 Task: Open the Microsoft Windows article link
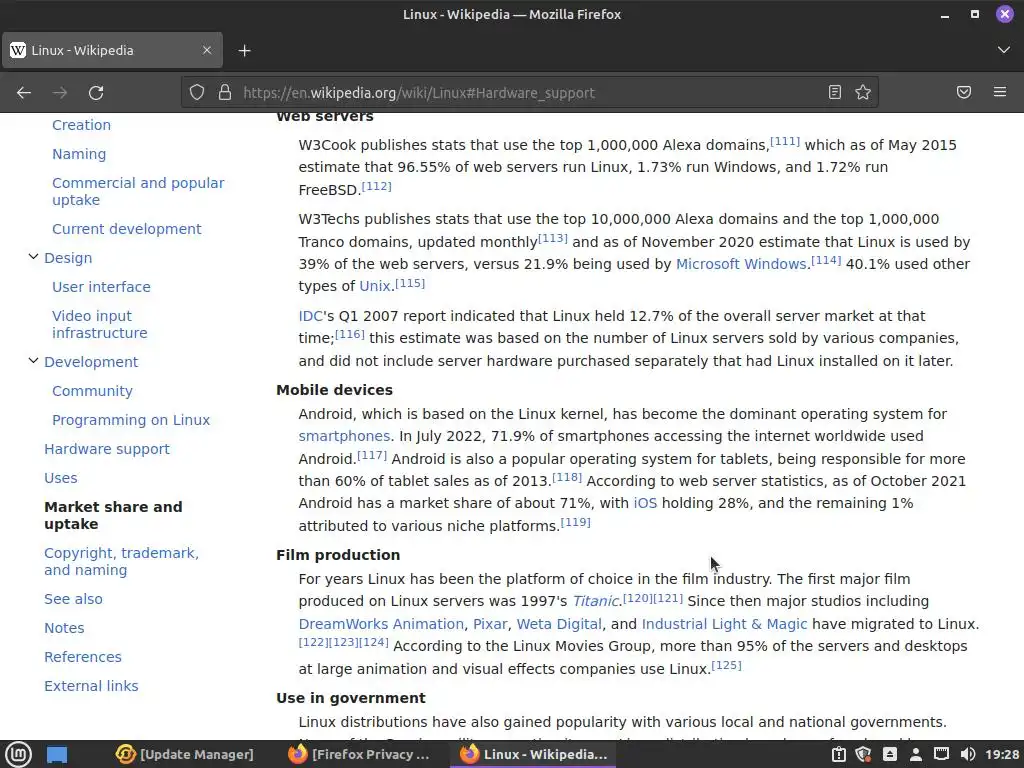(741, 264)
